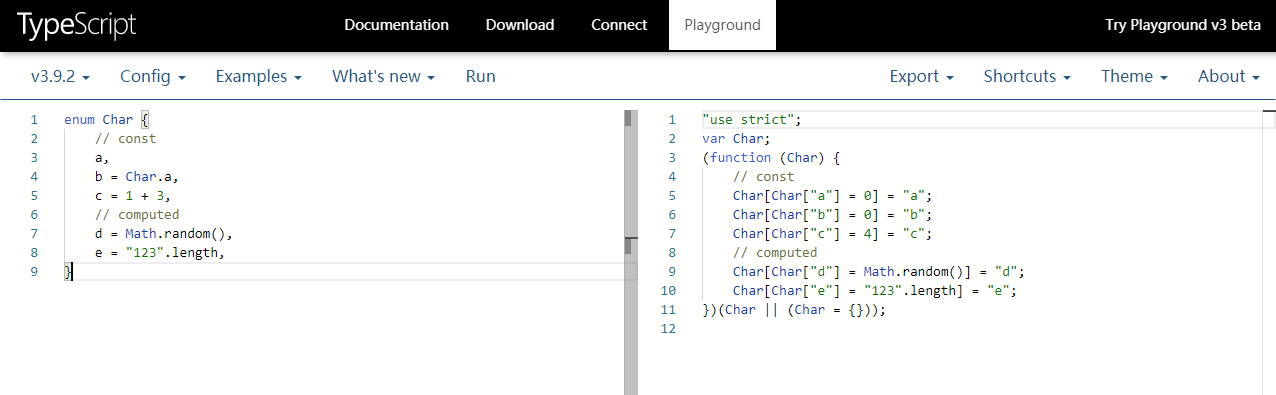Expand the What's new menu
Image resolution: width=1276 pixels, height=395 pixels.
point(384,76)
